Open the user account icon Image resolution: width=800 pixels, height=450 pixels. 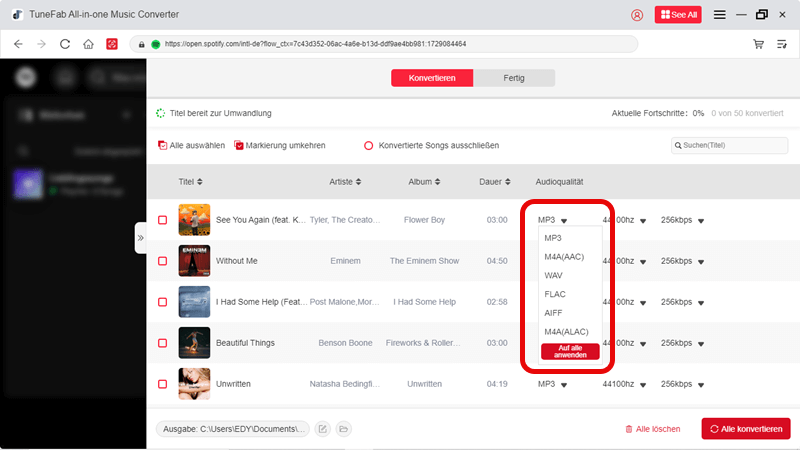point(637,15)
